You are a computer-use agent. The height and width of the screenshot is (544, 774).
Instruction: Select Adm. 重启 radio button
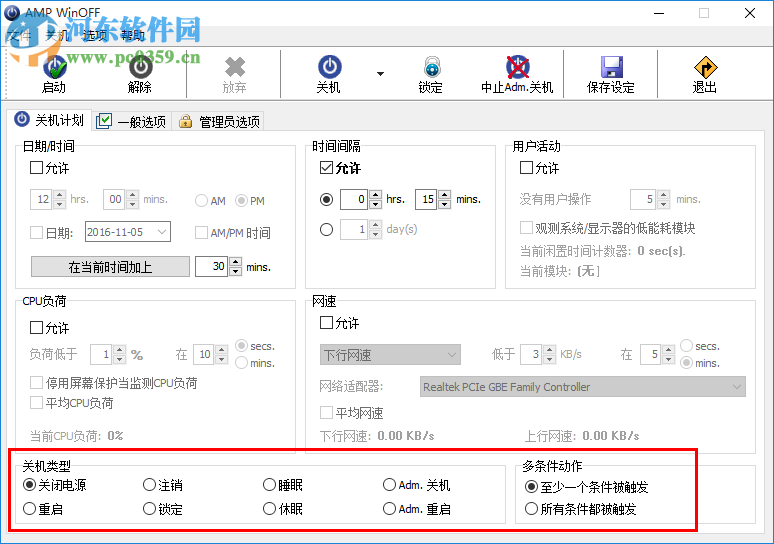(x=389, y=508)
